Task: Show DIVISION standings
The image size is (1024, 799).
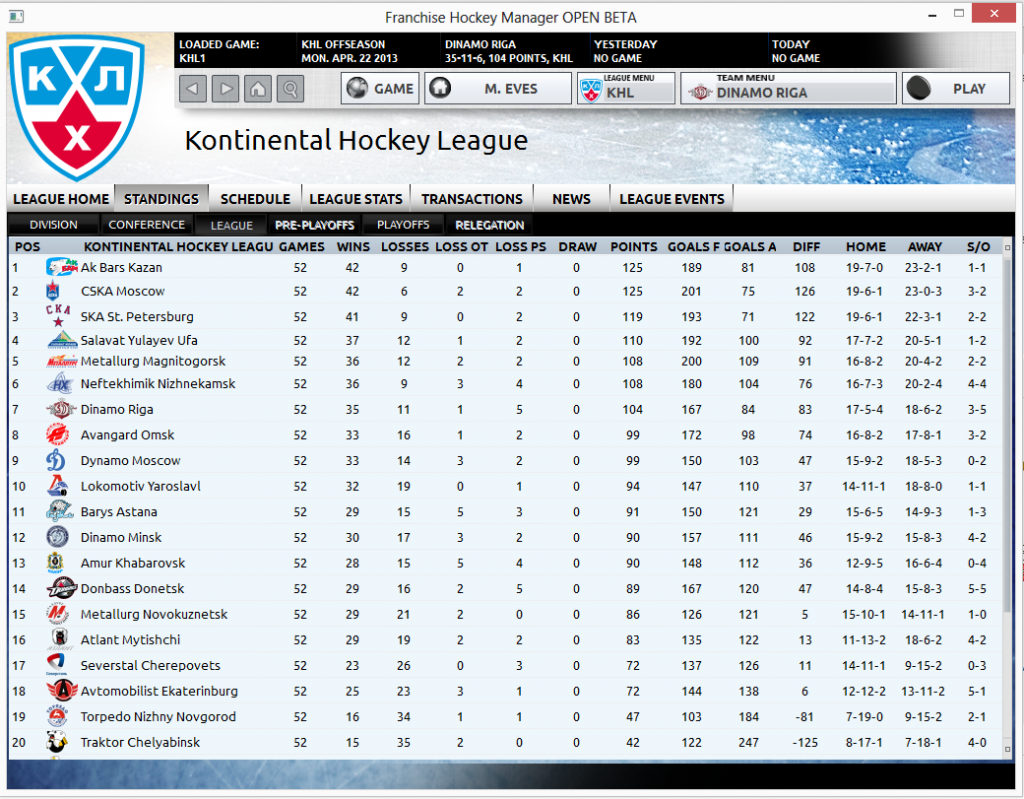Action: [54, 225]
